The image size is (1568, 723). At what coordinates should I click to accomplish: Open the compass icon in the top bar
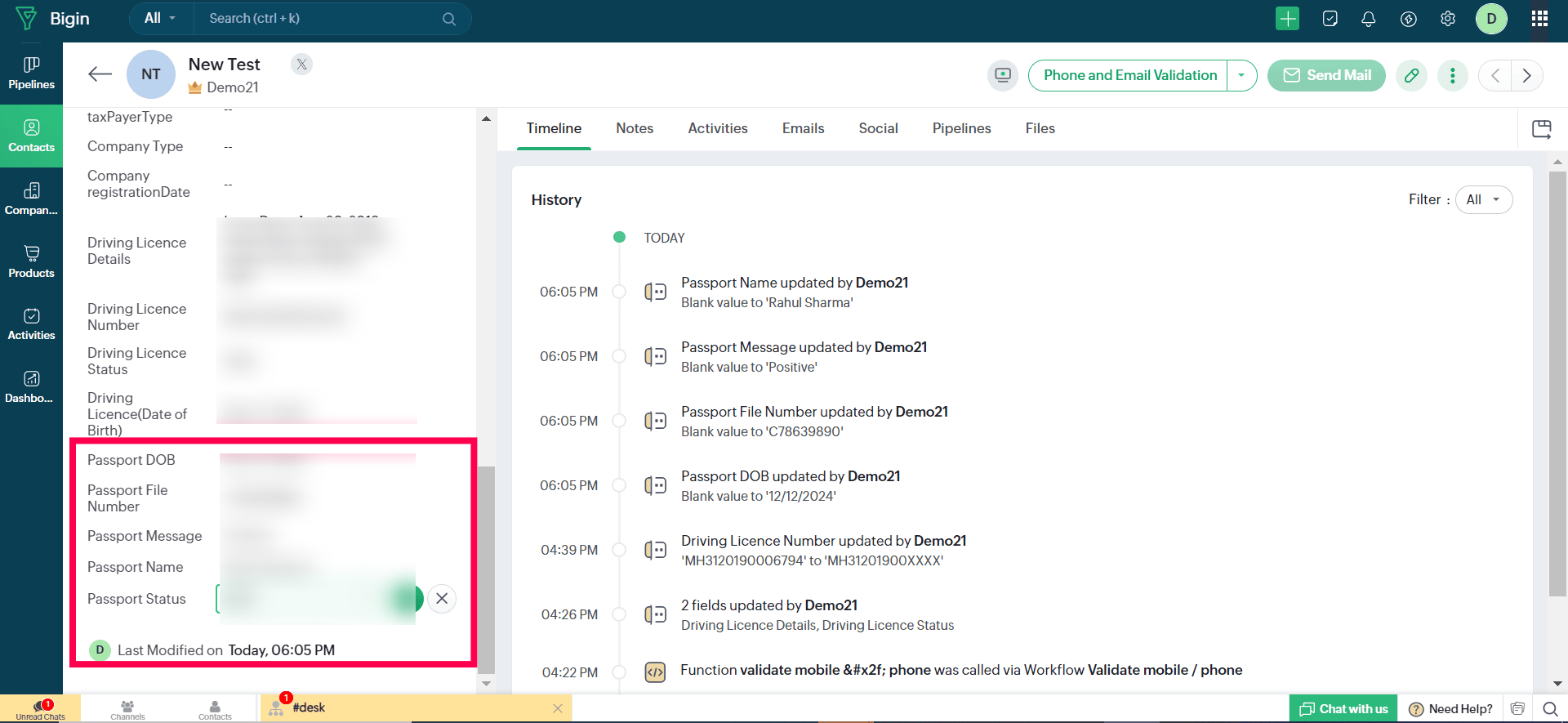tap(1408, 19)
